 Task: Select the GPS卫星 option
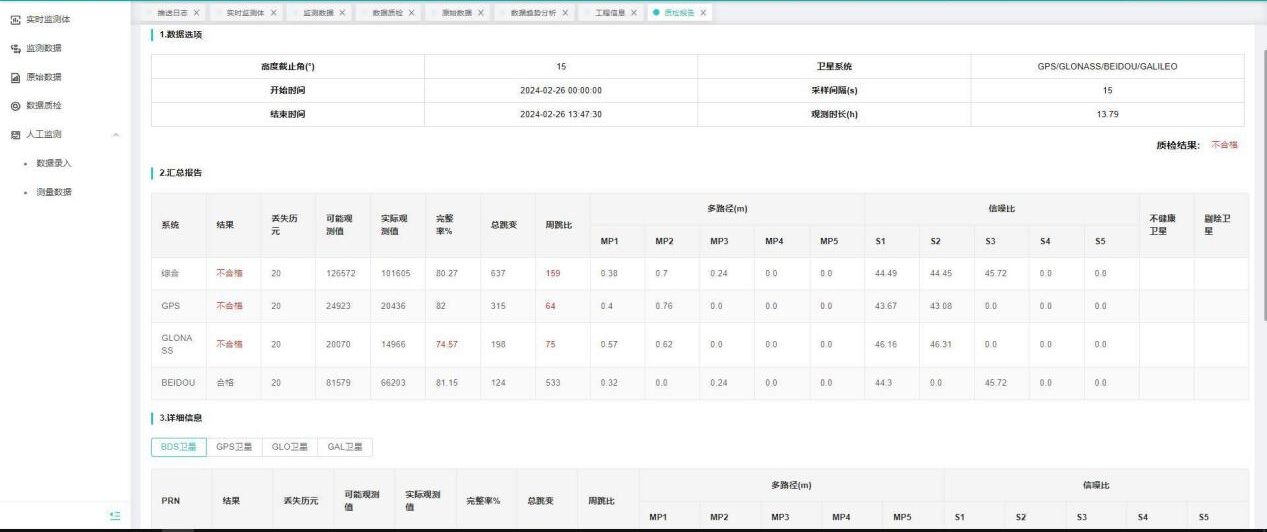click(x=235, y=447)
